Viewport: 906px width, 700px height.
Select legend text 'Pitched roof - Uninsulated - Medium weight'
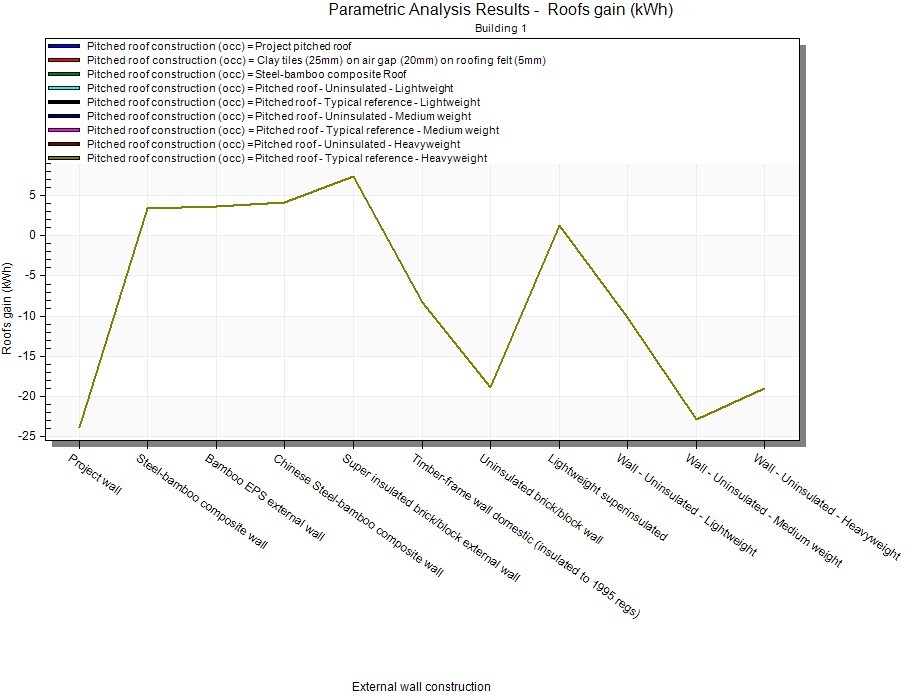pyautogui.click(x=363, y=116)
